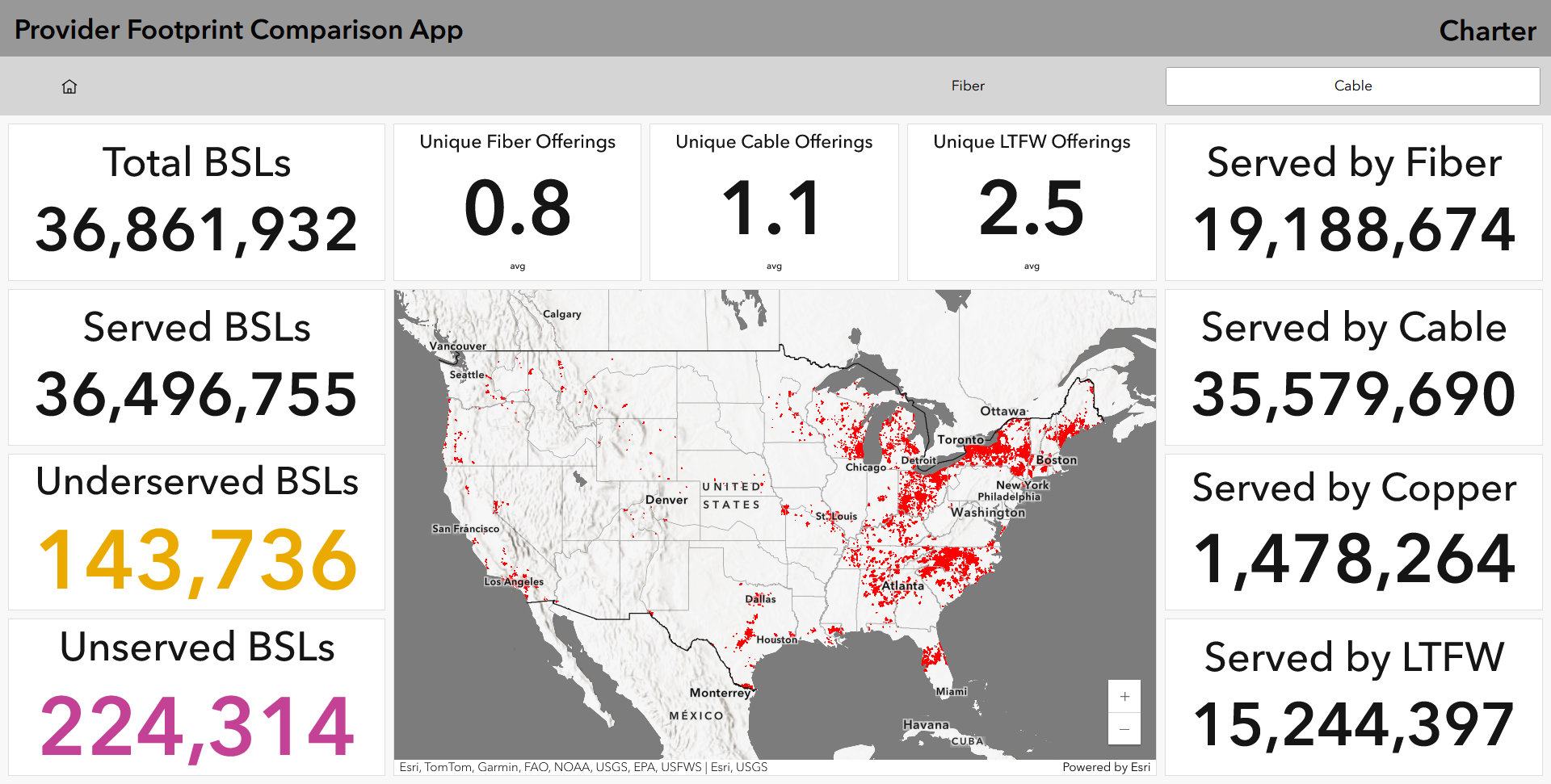Viewport: 1551px width, 784px height.
Task: Select the Served BSLs card
Action: click(x=196, y=367)
